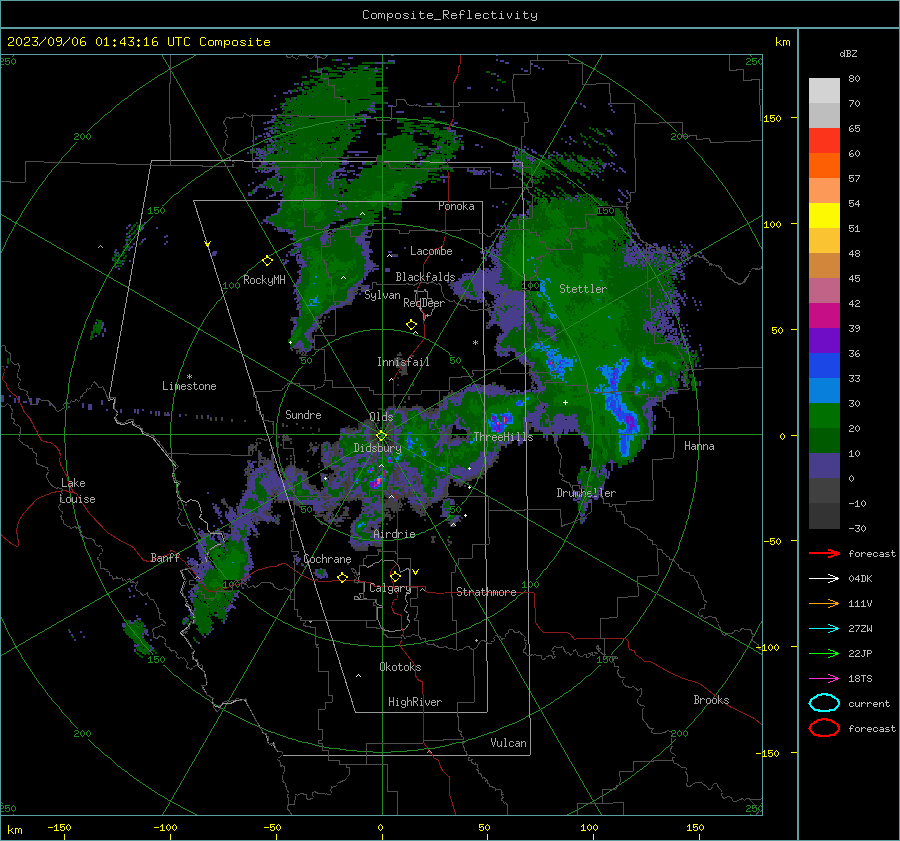Click the magenta storm core near Didsbury
The image size is (900, 841).
pos(377,481)
